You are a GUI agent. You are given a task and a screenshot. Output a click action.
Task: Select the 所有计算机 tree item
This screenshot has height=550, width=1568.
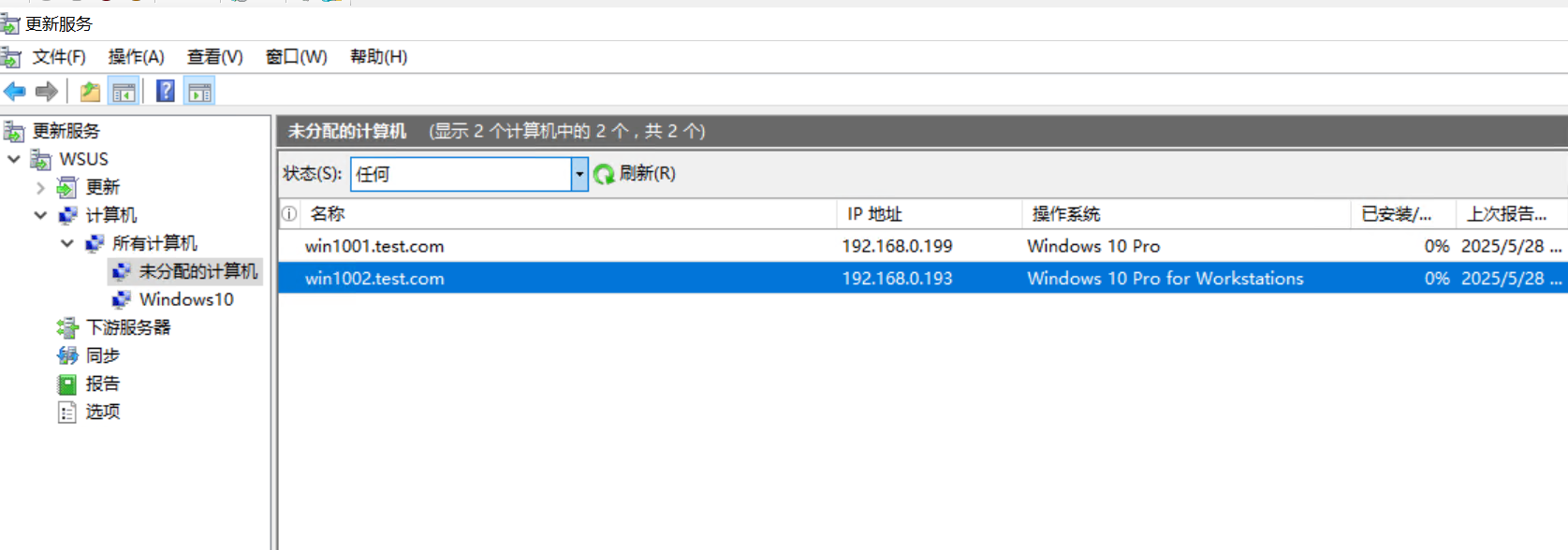154,243
